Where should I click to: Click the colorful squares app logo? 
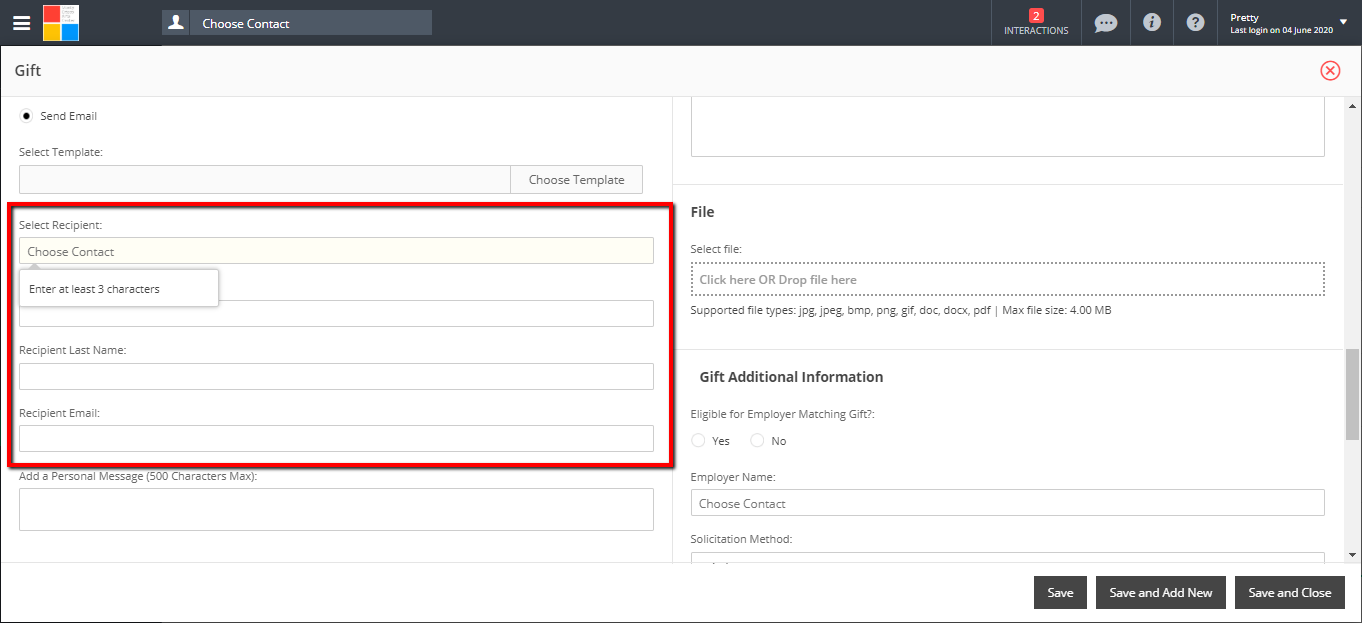tap(61, 22)
